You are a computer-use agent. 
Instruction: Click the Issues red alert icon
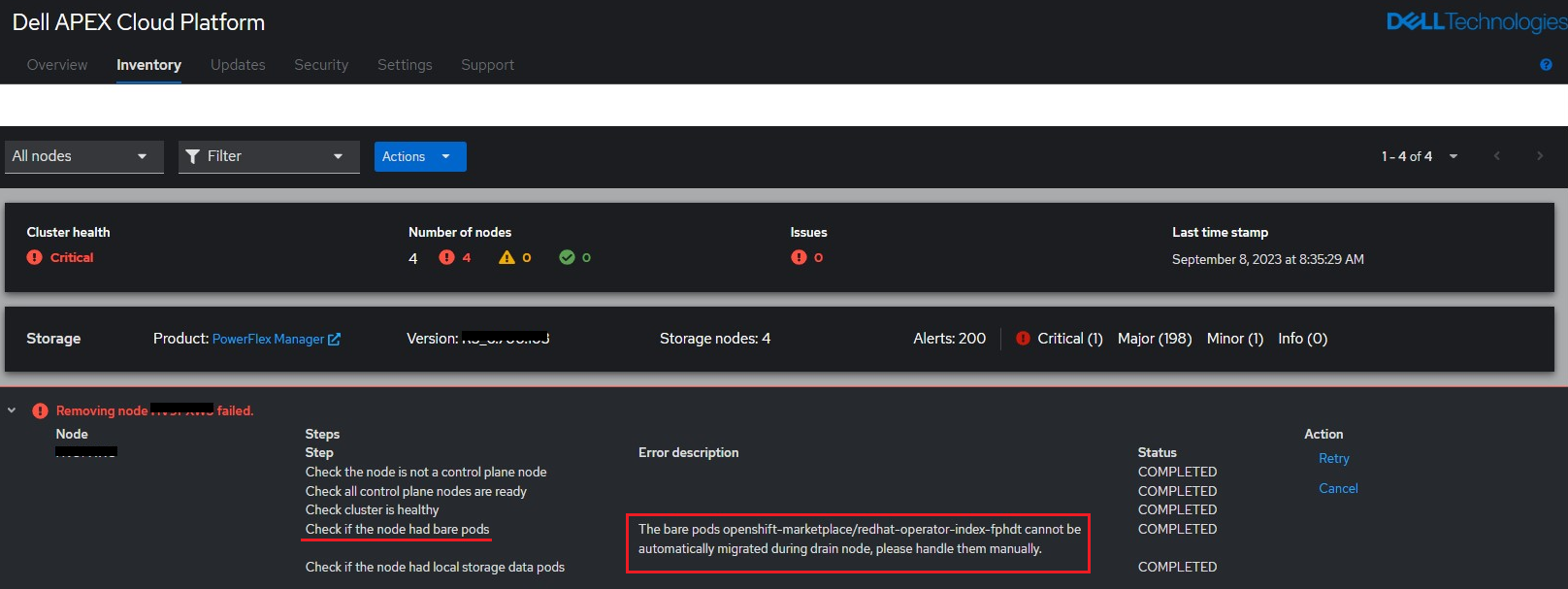click(x=799, y=257)
